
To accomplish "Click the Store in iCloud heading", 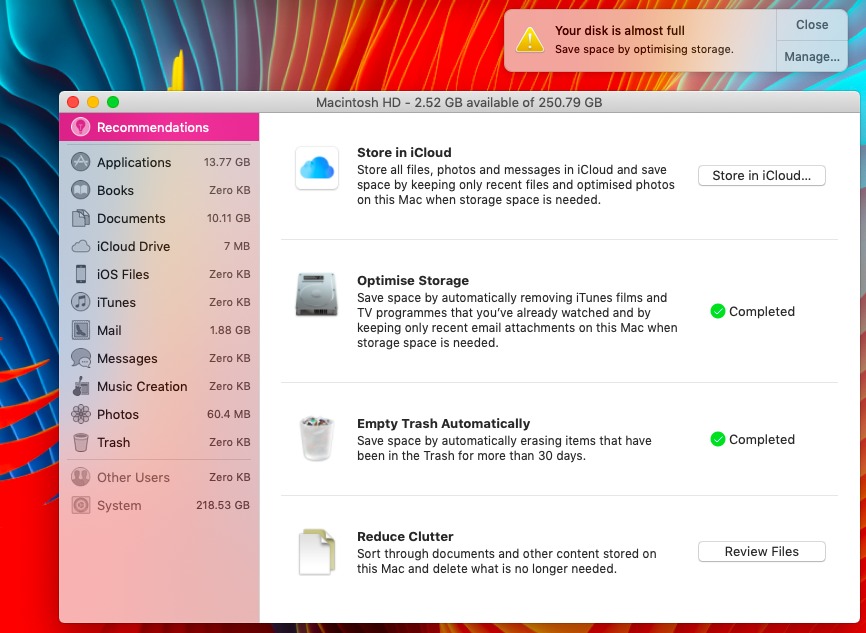I will point(404,152).
